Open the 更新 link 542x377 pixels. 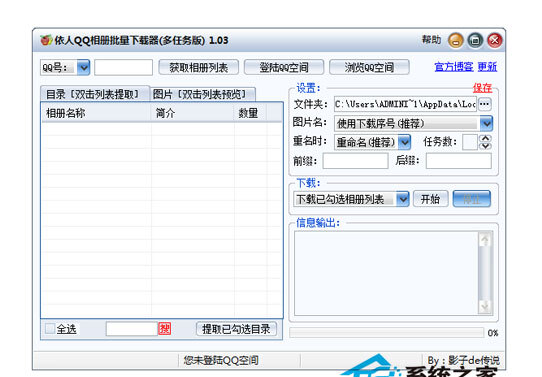(487, 66)
